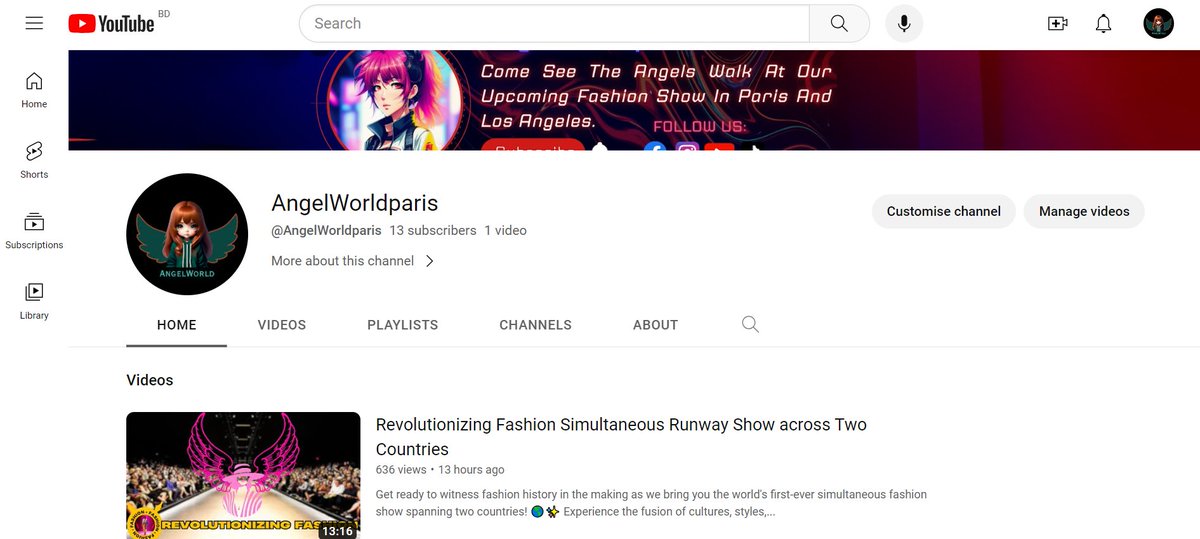Open the Create video icon

[1058, 23]
